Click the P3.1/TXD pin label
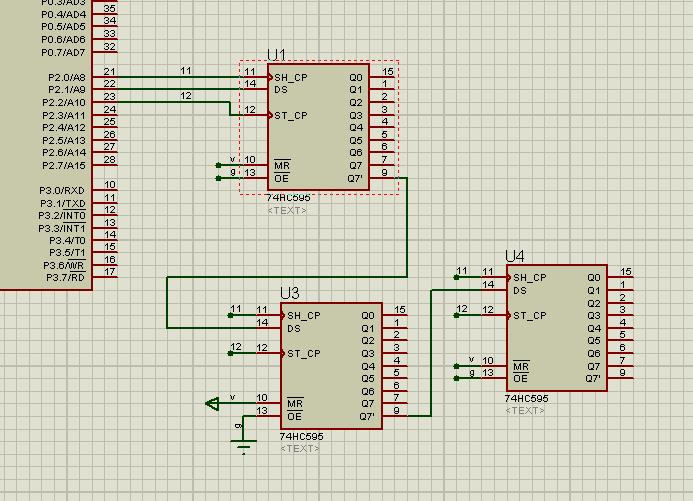Viewport: 693px width, 501px height. click(63, 204)
